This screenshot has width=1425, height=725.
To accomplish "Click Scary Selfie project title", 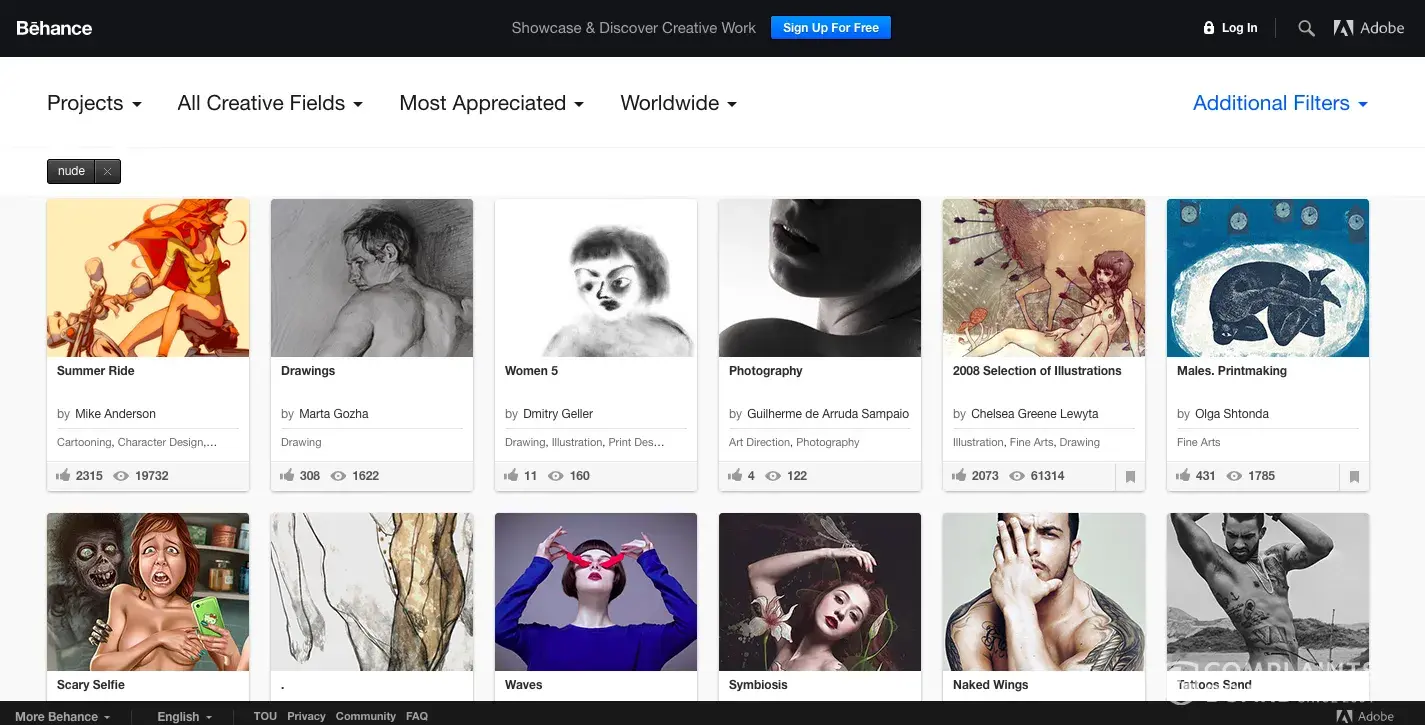I will pos(91,685).
